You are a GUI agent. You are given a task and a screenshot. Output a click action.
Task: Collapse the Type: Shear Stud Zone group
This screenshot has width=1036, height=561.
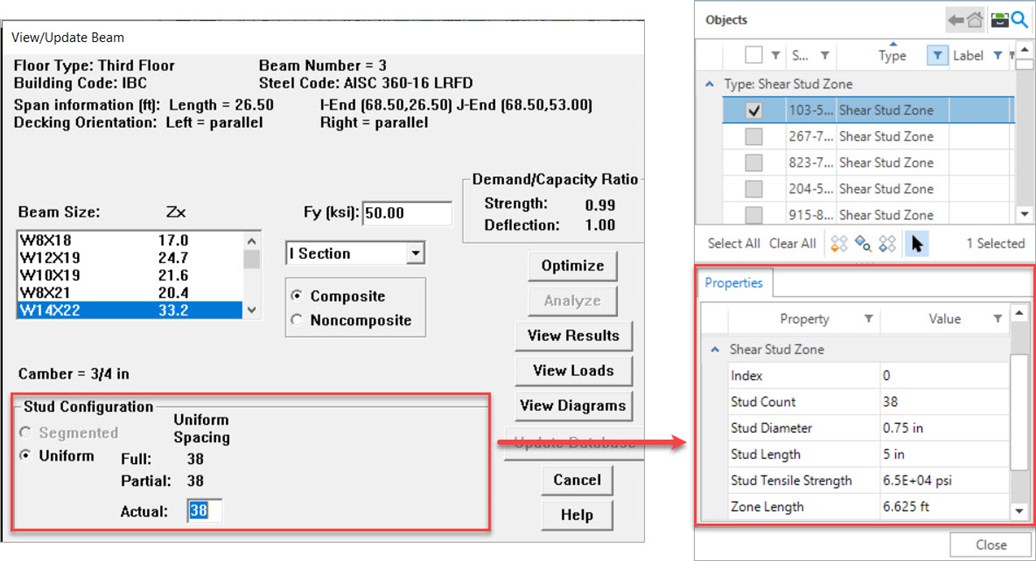click(x=710, y=85)
